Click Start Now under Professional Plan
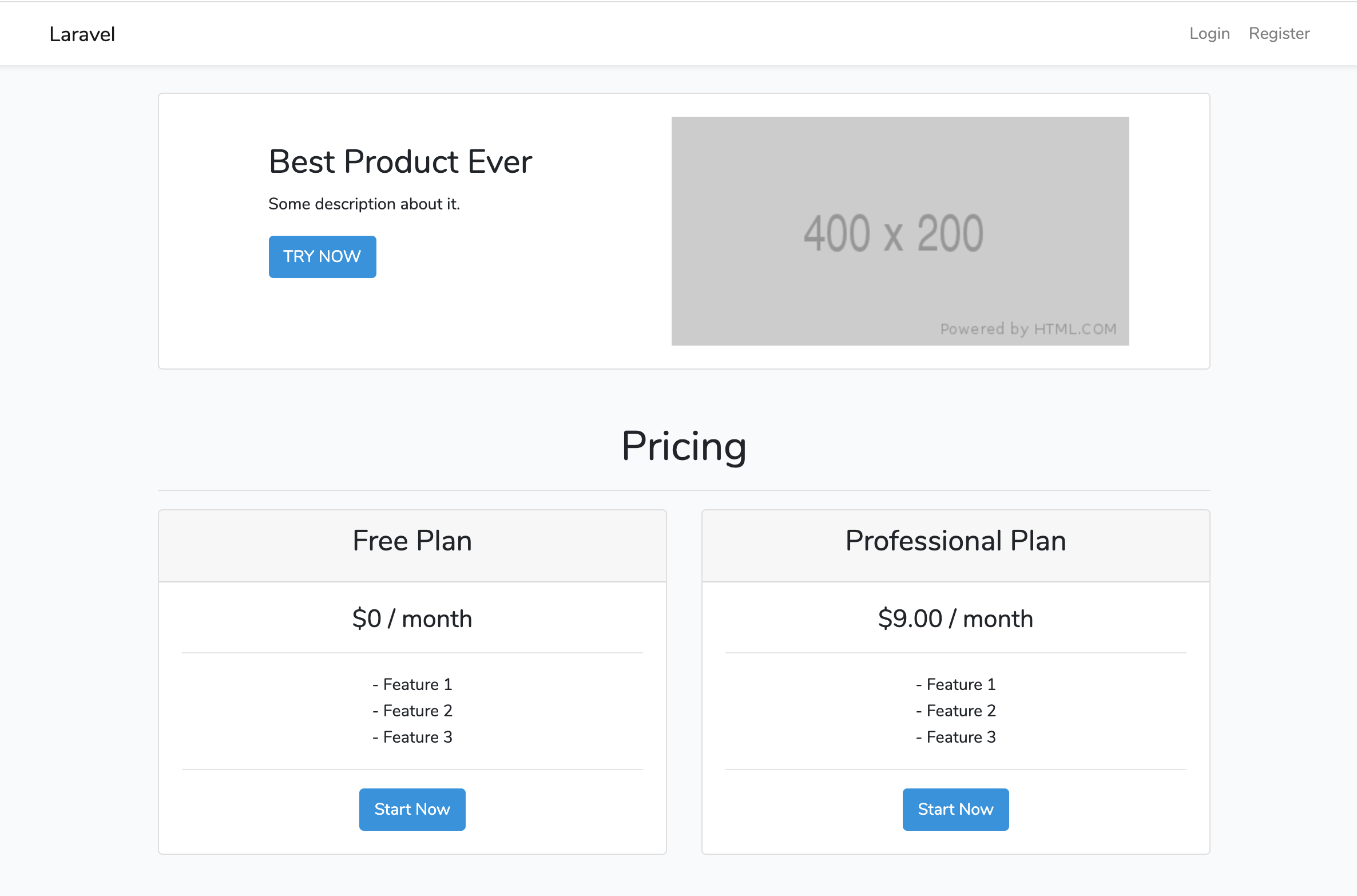This screenshot has width=1357, height=896. [956, 810]
